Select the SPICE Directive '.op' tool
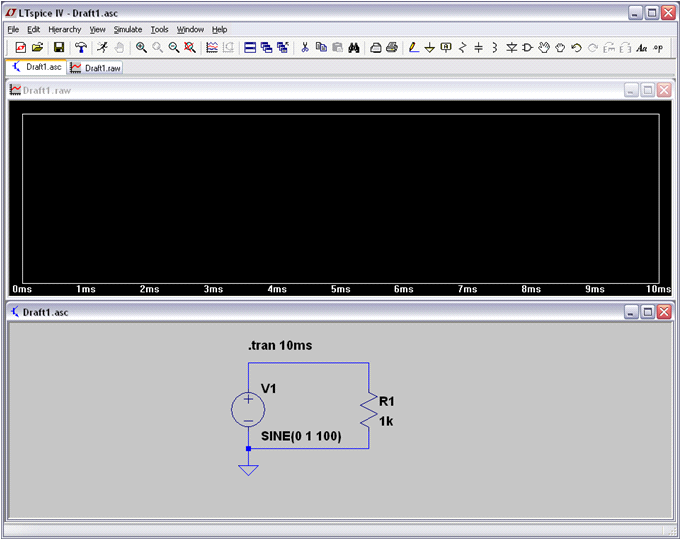Screen dimensions: 681x540 [x=658, y=48]
